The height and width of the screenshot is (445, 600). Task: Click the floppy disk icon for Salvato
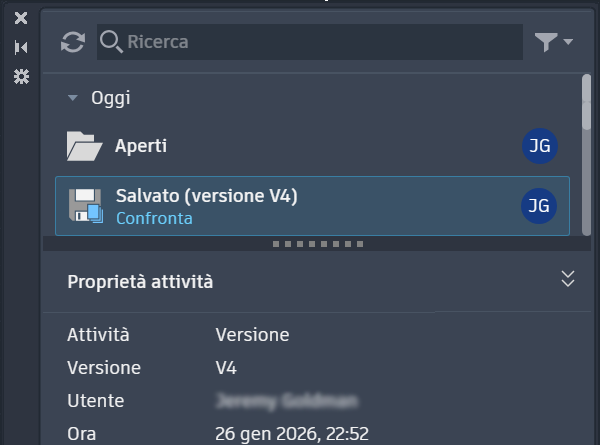pos(86,205)
